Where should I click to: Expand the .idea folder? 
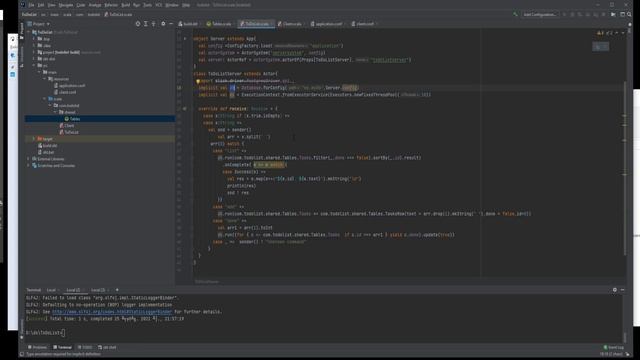coord(34,46)
